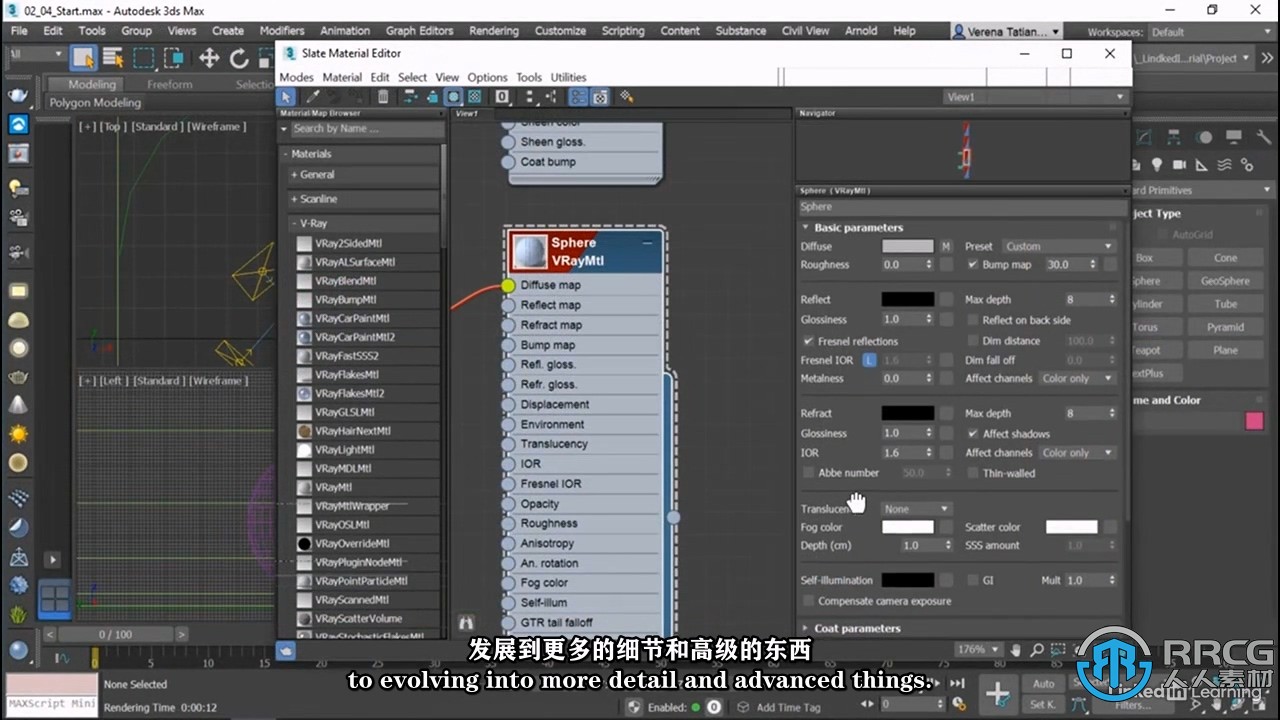This screenshot has width=1280, height=720.
Task: Click the Go to End playback icon
Action: pyautogui.click(x=957, y=684)
